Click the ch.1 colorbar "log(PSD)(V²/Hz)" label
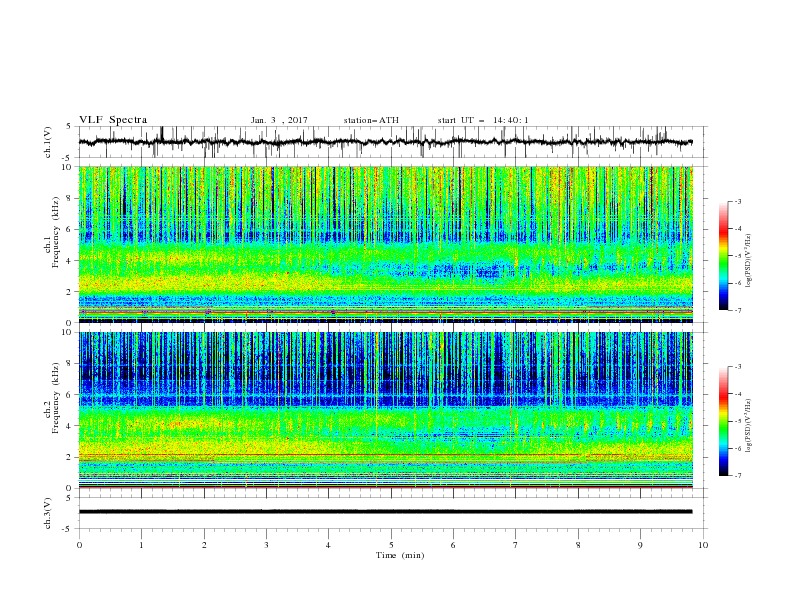 click(748, 261)
